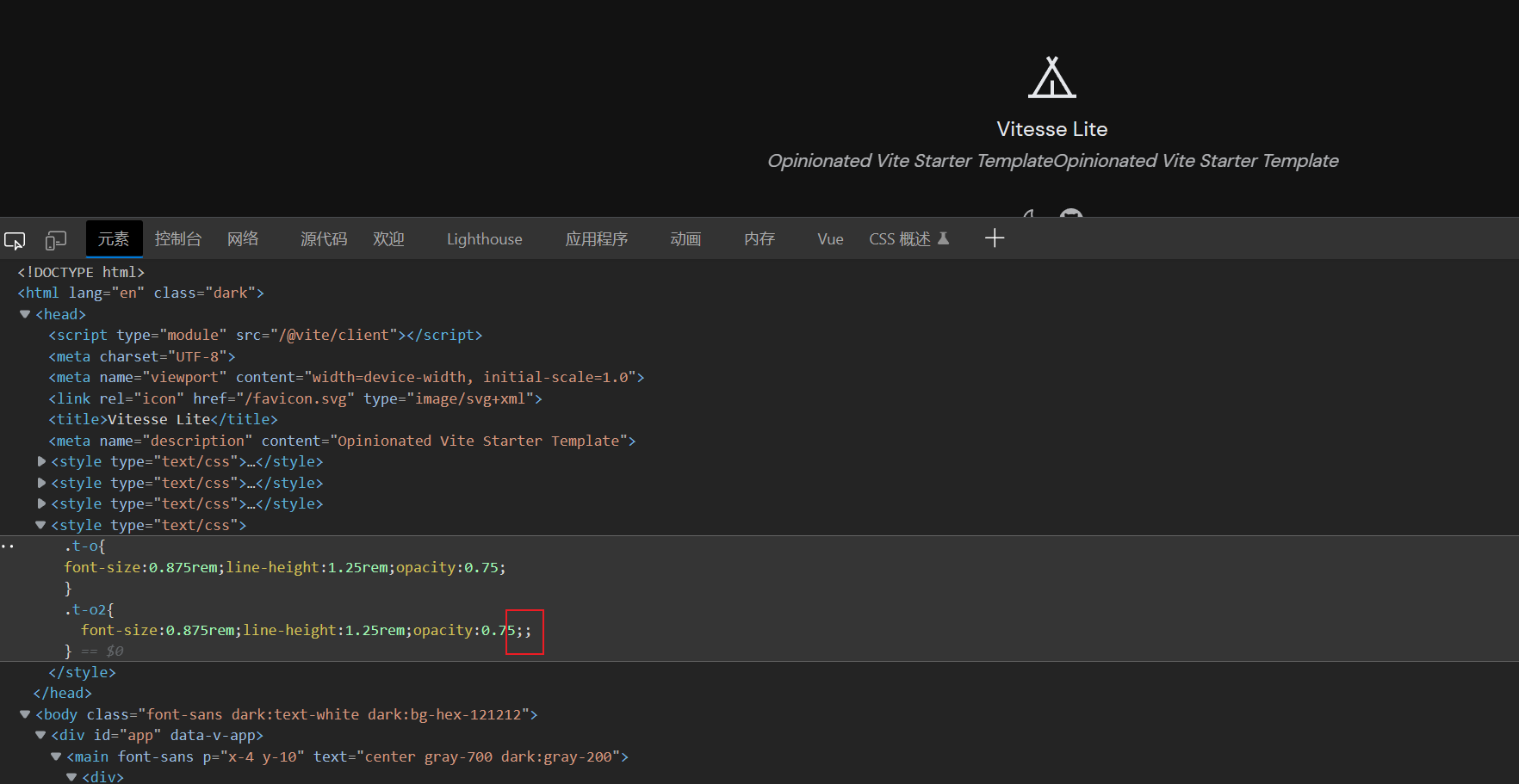Collapse the <body> element
Viewport: 1519px width, 784px height.
tap(24, 714)
